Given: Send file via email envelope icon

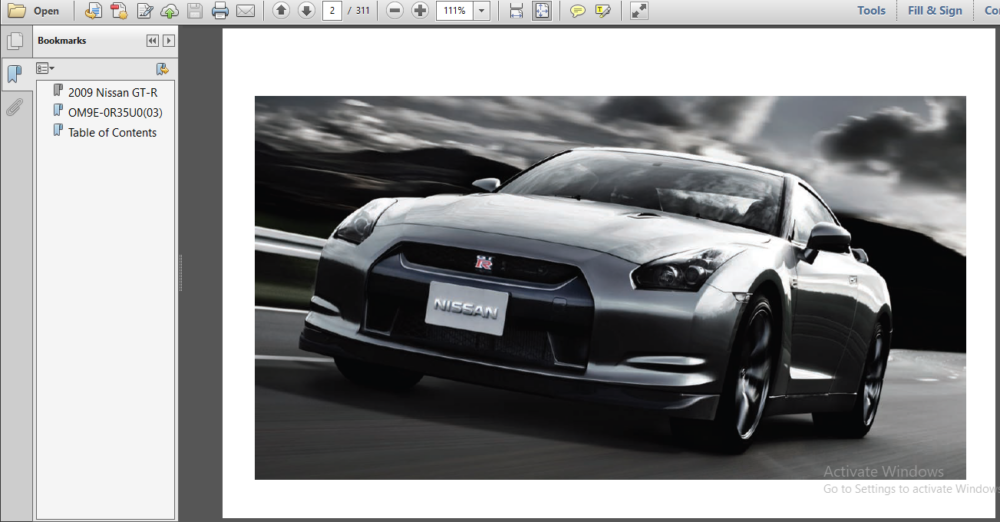Looking at the screenshot, I should [246, 11].
